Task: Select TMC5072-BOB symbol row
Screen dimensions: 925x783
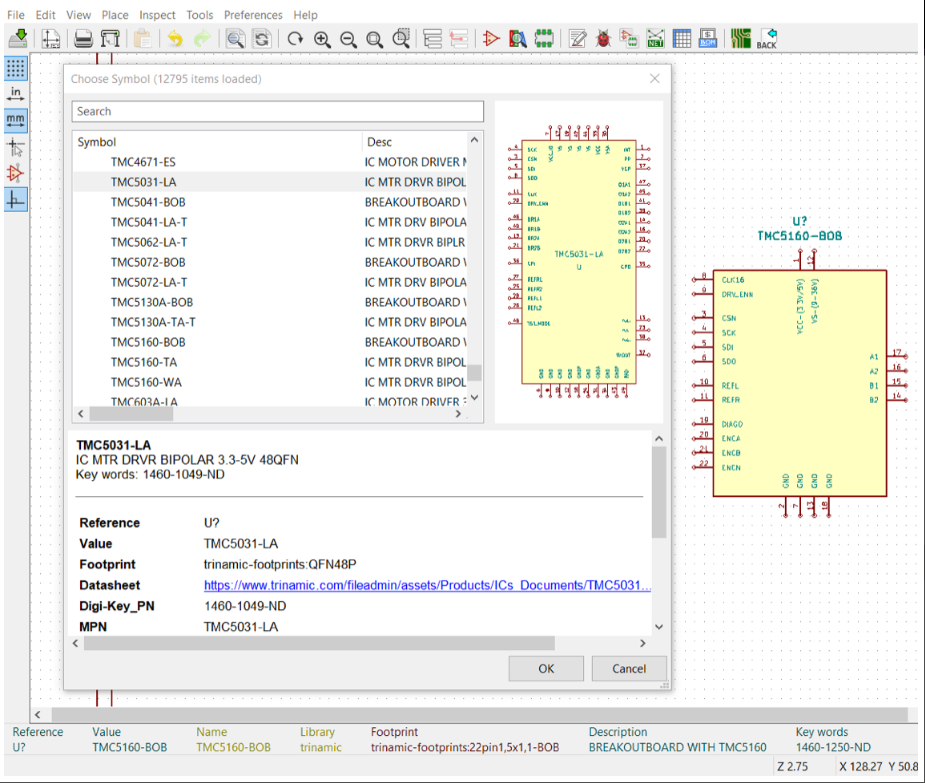Action: pos(270,262)
